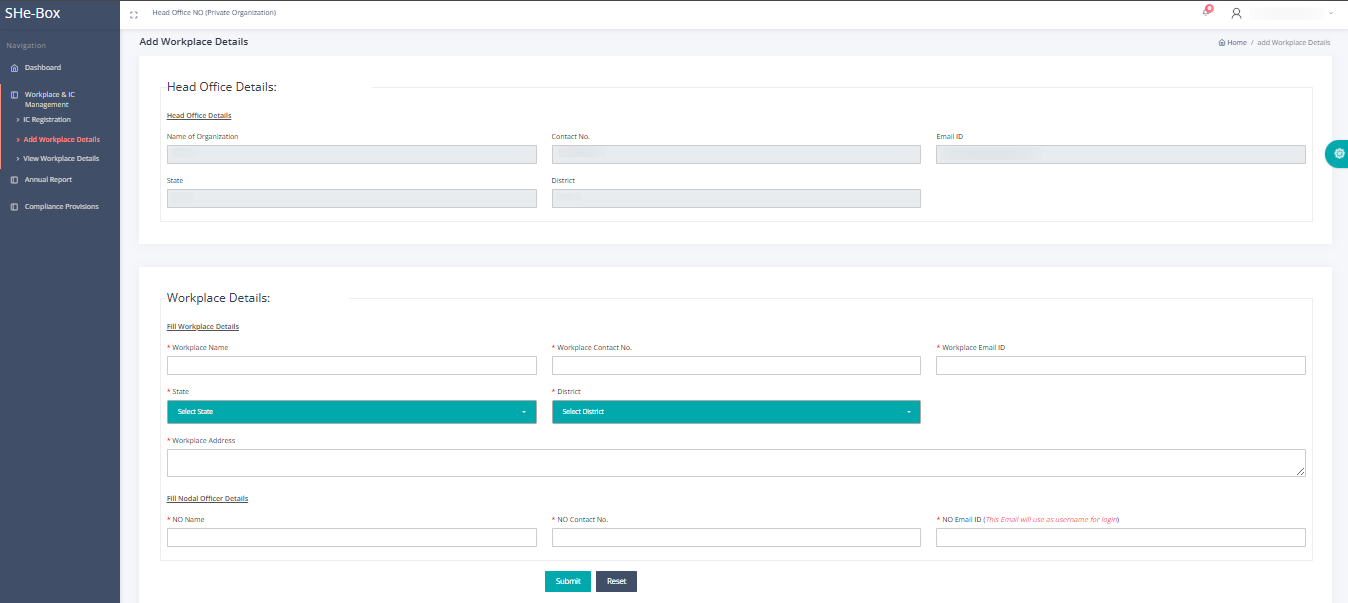Click the Workplace & IC Management icon
The width and height of the screenshot is (1348, 603).
click(14, 95)
